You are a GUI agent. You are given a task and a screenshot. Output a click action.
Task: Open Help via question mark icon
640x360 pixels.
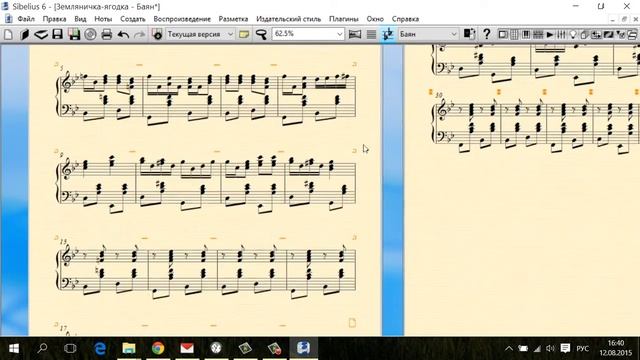[487, 34]
